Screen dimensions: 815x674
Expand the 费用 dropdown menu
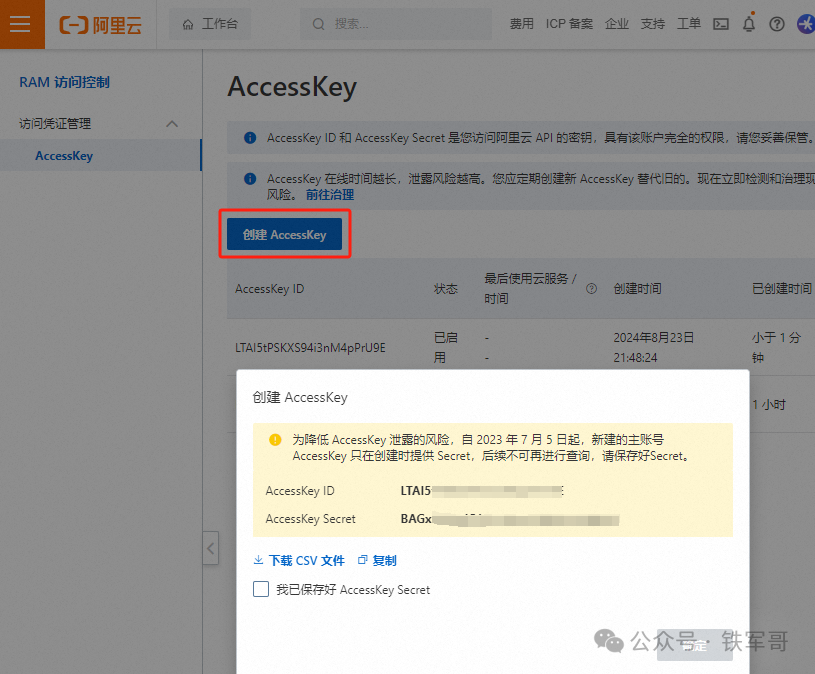pos(521,24)
